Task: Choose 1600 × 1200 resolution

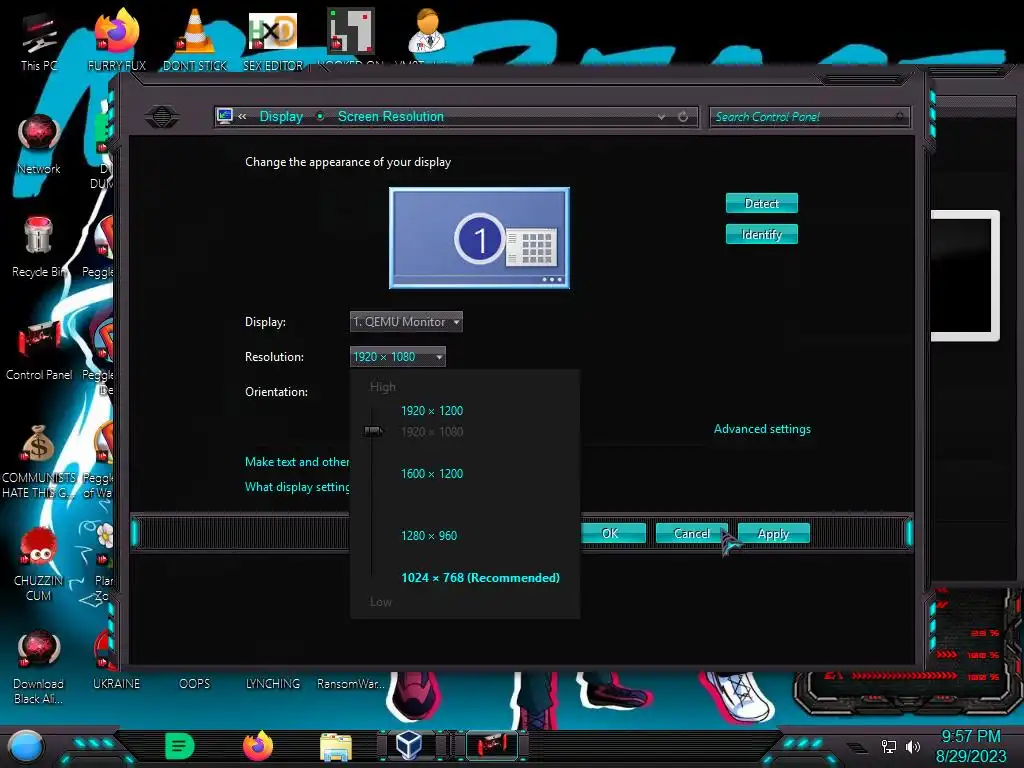Action: [432, 473]
